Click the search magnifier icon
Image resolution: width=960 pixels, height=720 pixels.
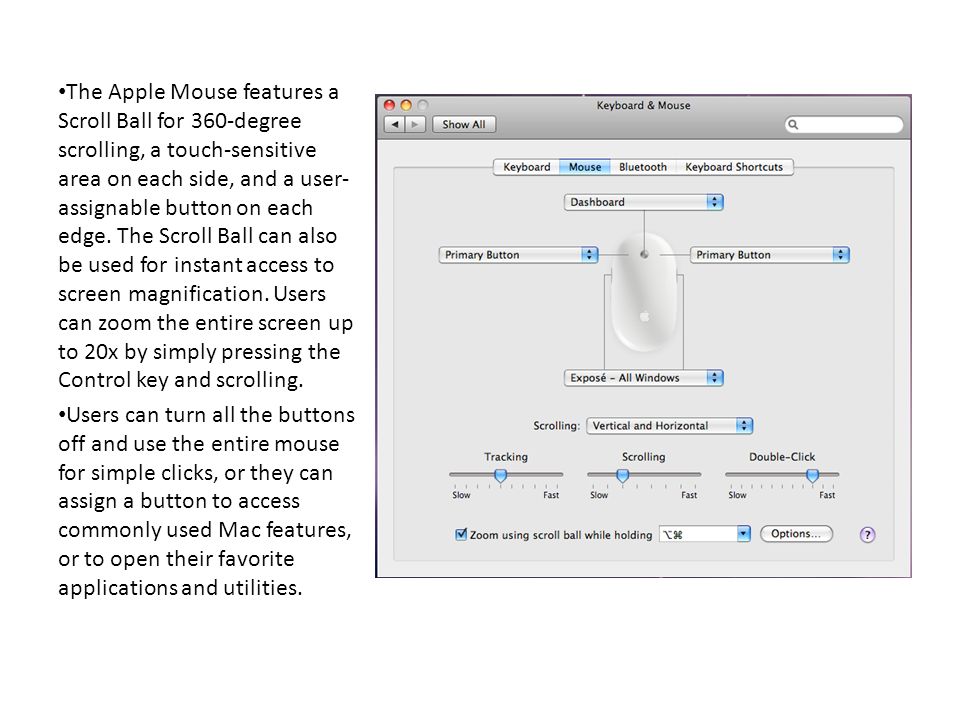coord(793,124)
